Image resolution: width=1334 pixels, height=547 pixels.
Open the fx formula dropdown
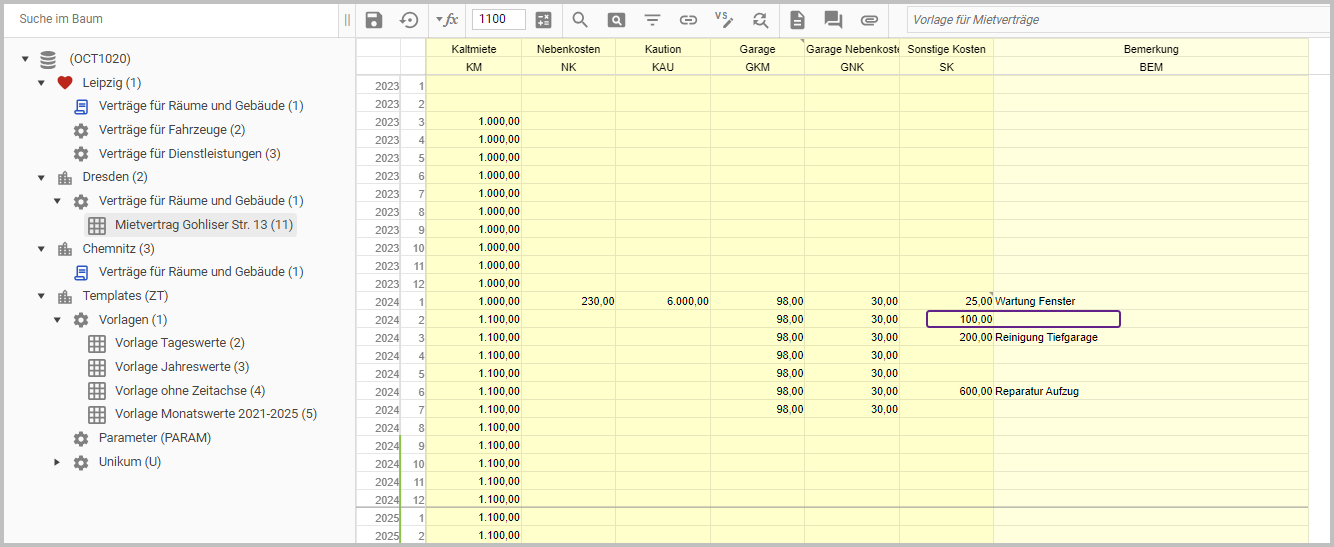point(446,20)
